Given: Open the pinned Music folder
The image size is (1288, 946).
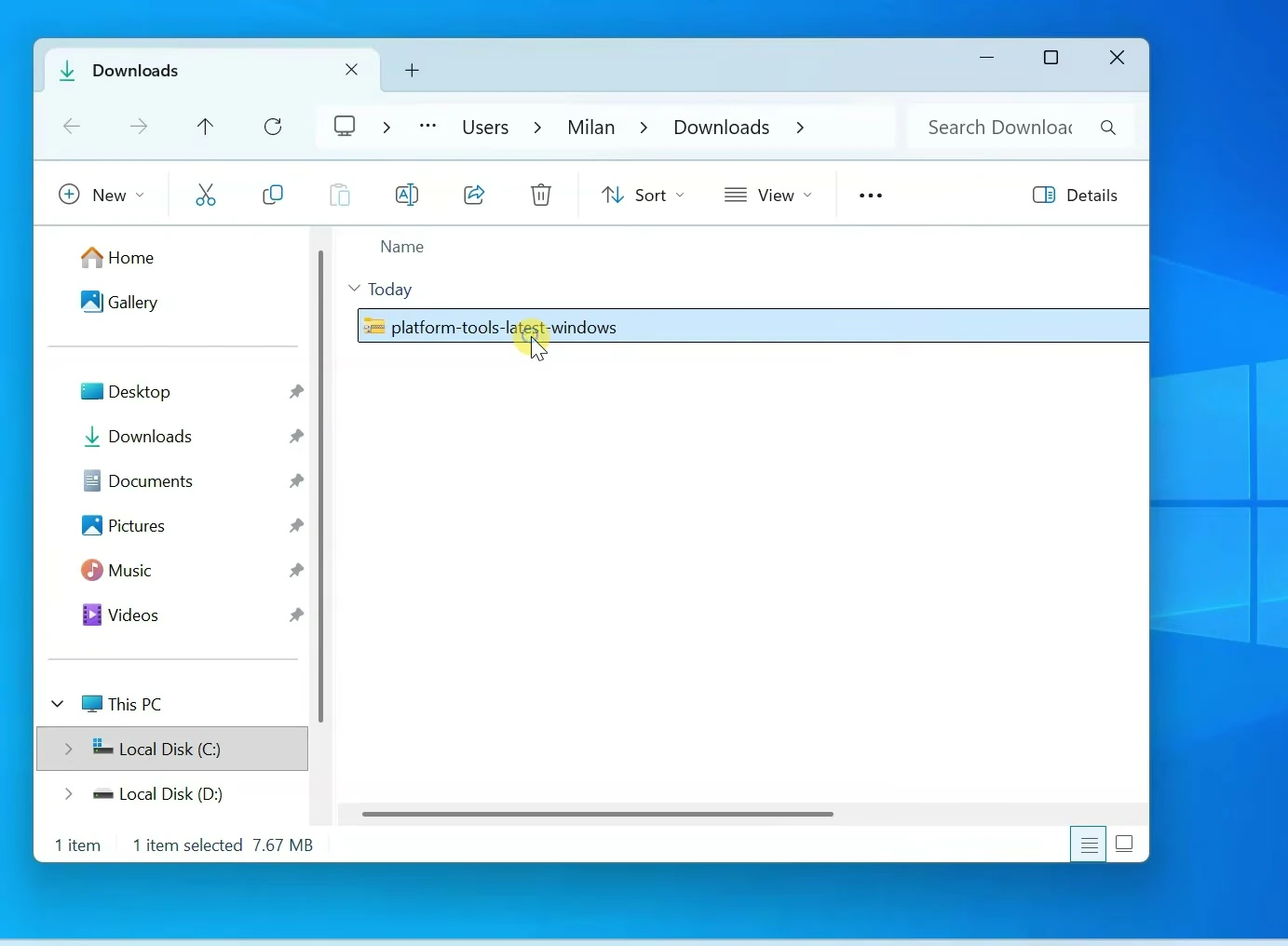Looking at the screenshot, I should pos(116,571).
